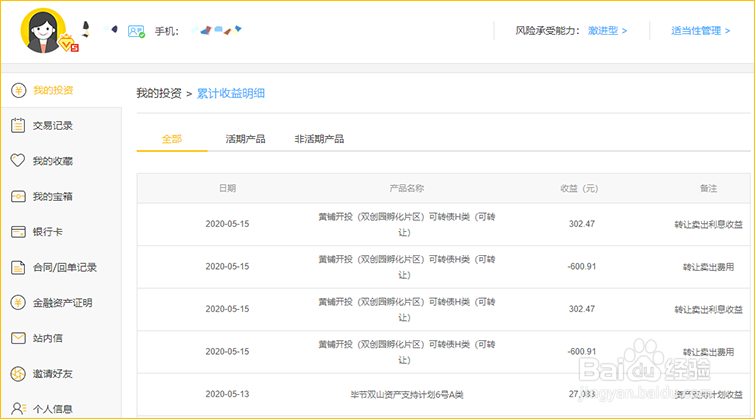Click the 合同/回单记录 document icon
Screen dimensions: 755x419
point(18,267)
